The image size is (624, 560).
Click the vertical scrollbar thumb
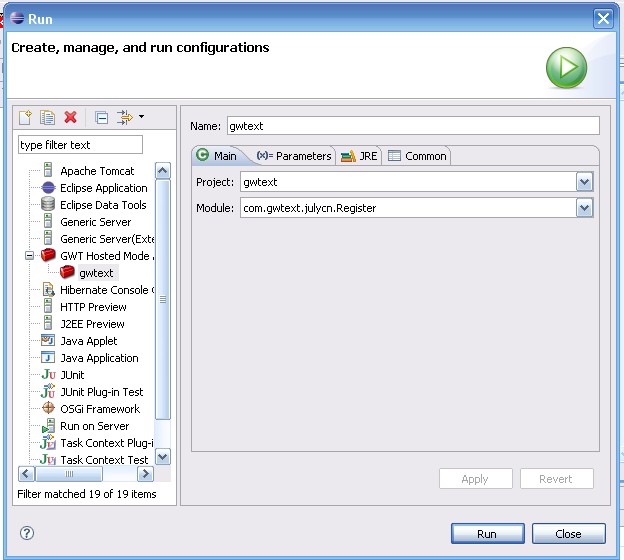(162, 299)
